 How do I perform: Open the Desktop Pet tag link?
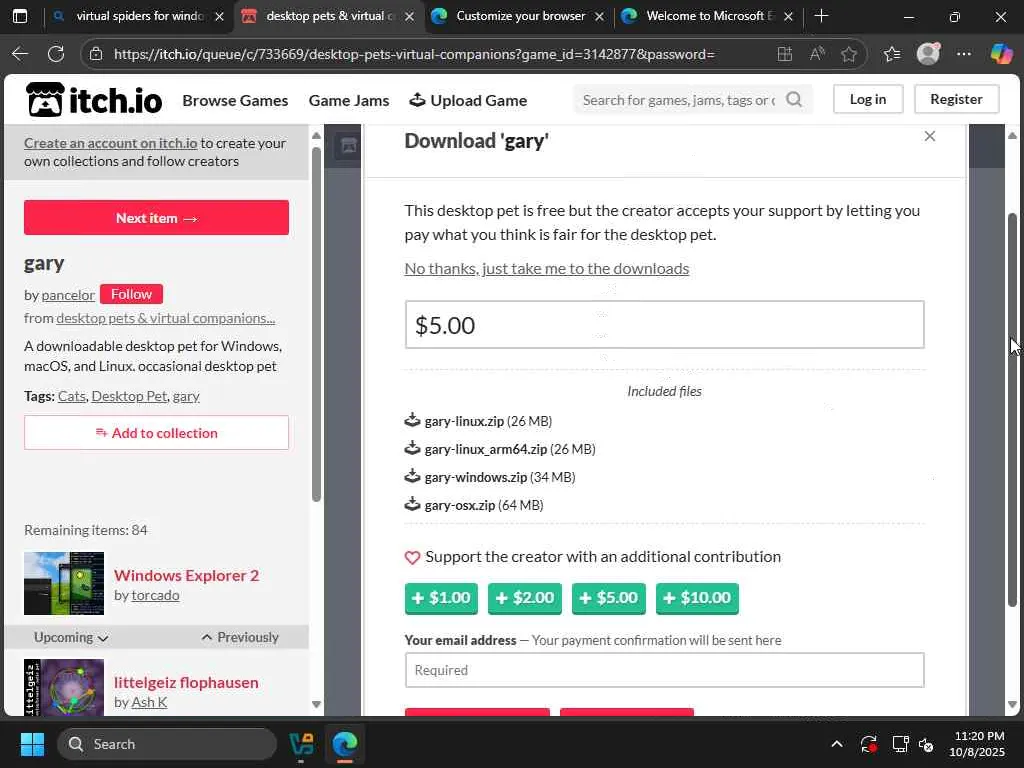129,396
